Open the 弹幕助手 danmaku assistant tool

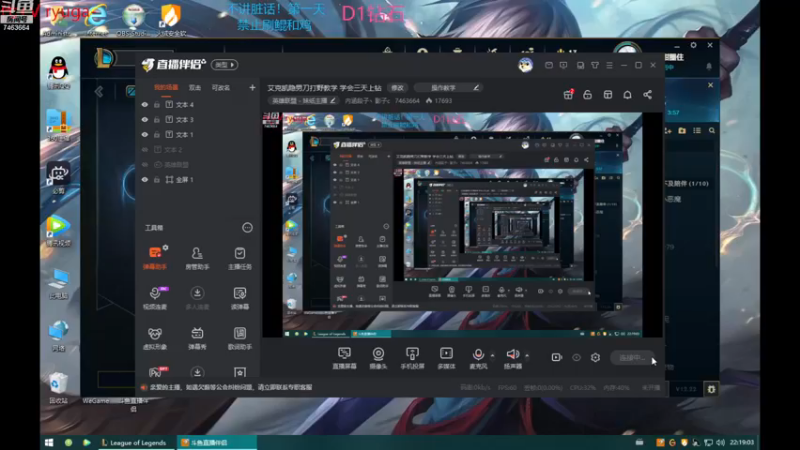[x=155, y=258]
